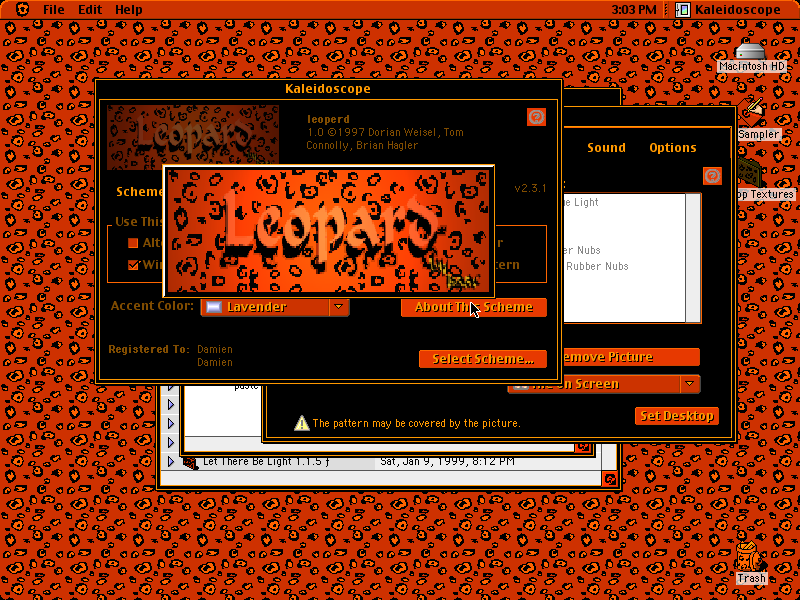Enable the unchecked 'Alt' checkbox
The height and width of the screenshot is (600, 800).
pyautogui.click(x=133, y=243)
